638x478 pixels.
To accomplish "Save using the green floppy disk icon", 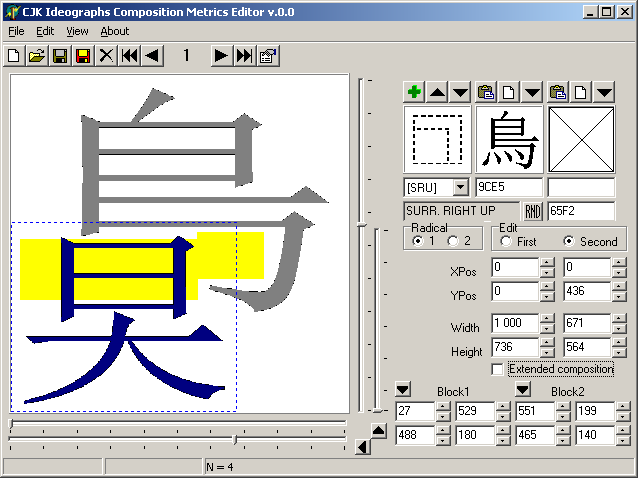I will tap(60, 56).
